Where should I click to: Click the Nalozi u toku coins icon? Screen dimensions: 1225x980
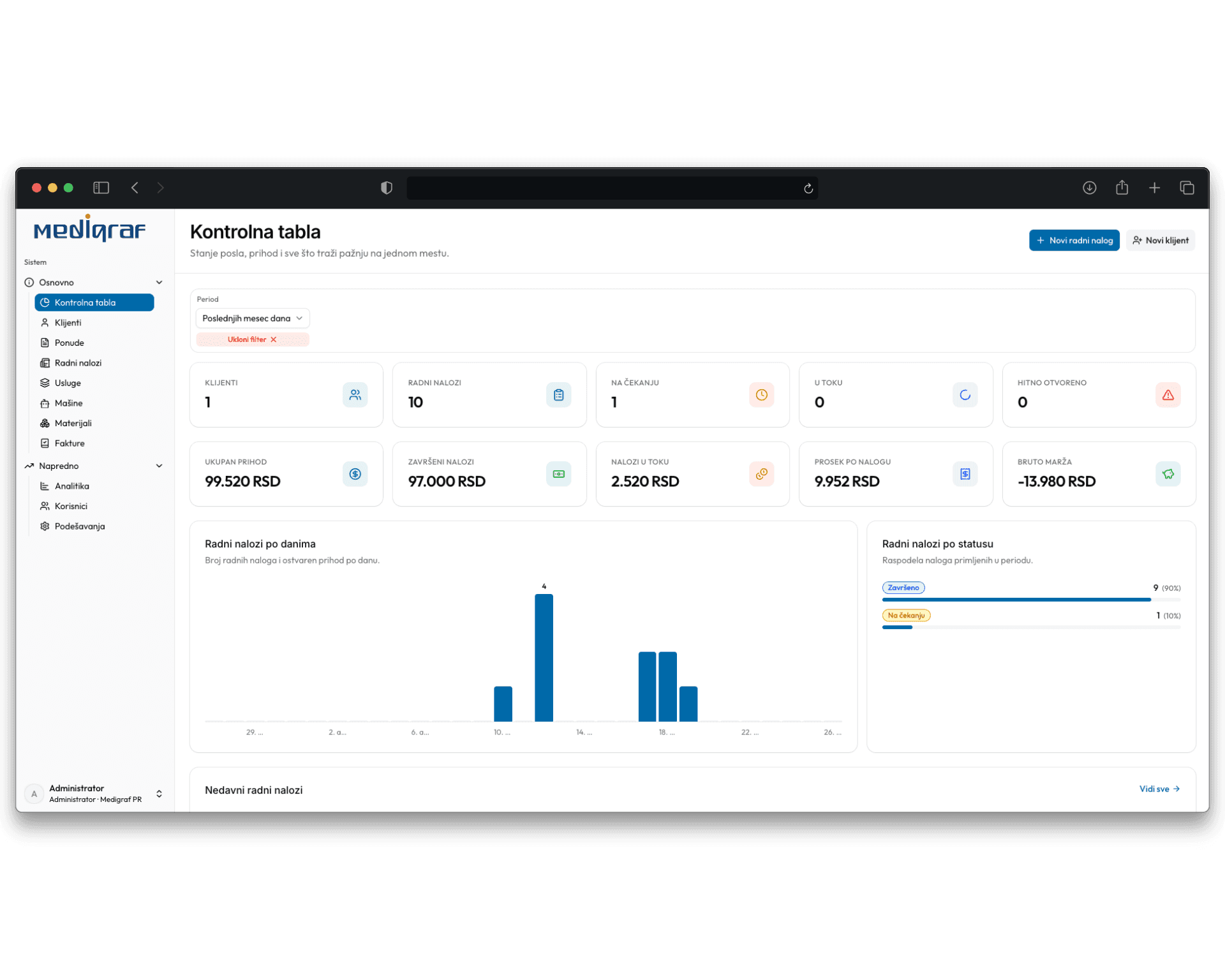pos(761,474)
